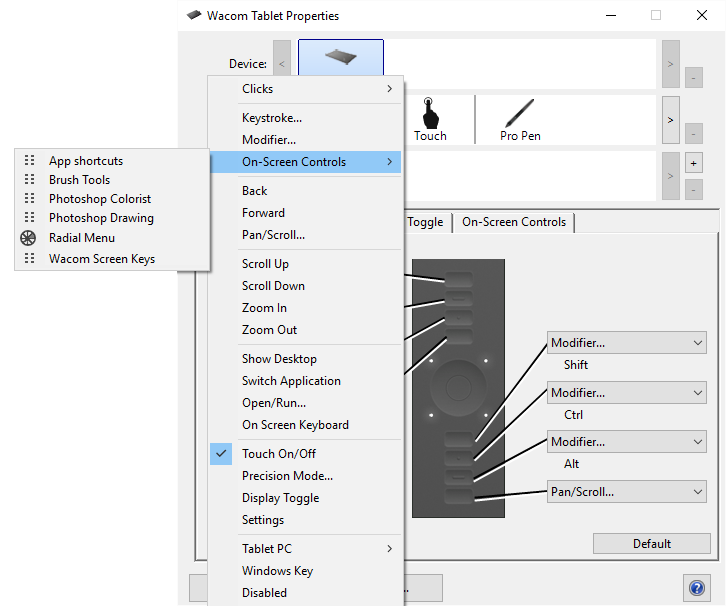This screenshot has width=726, height=606.
Task: Choose Open/Run... from the menu
Action: point(306,403)
